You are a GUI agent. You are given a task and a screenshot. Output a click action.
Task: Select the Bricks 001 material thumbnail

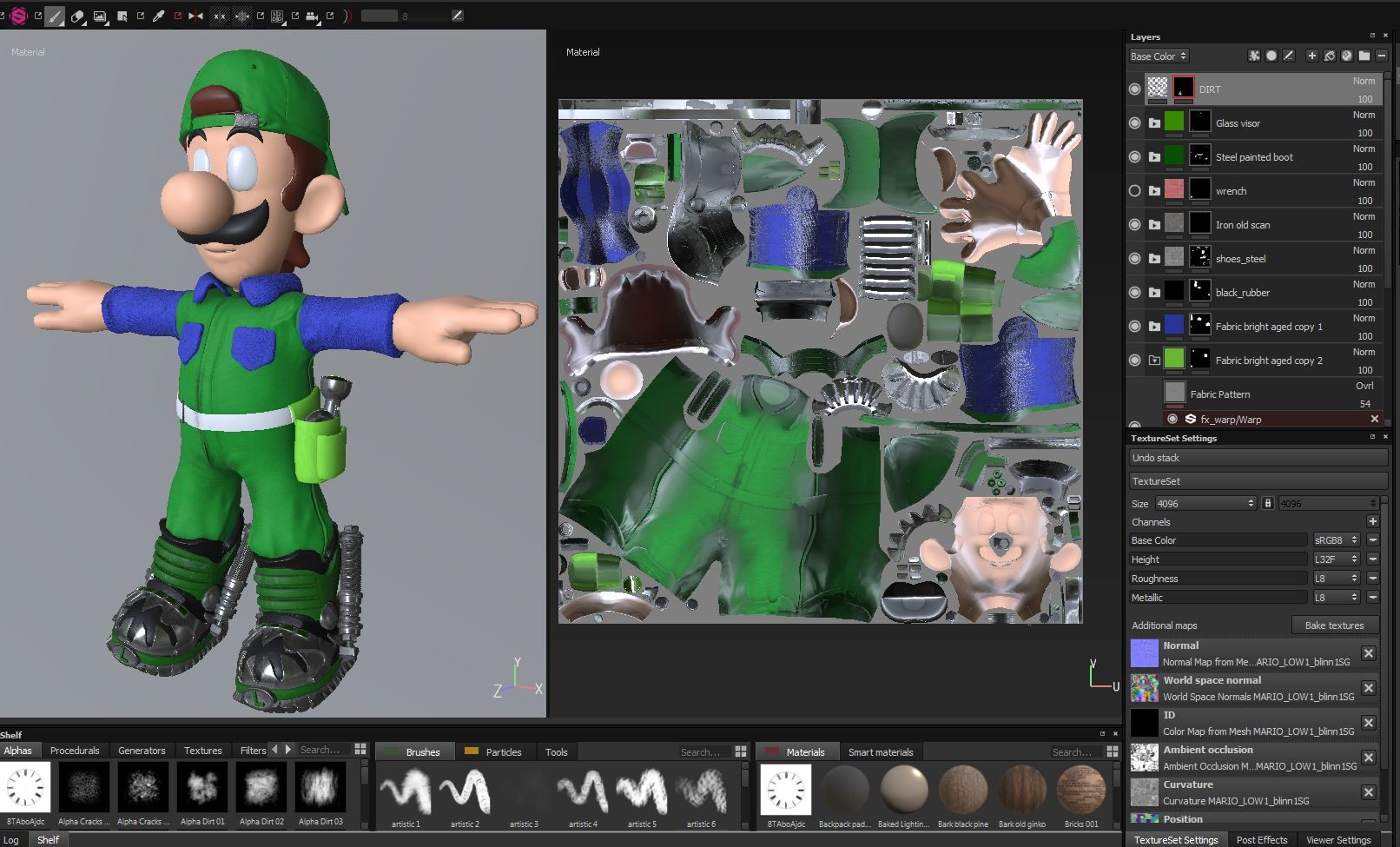(1080, 791)
